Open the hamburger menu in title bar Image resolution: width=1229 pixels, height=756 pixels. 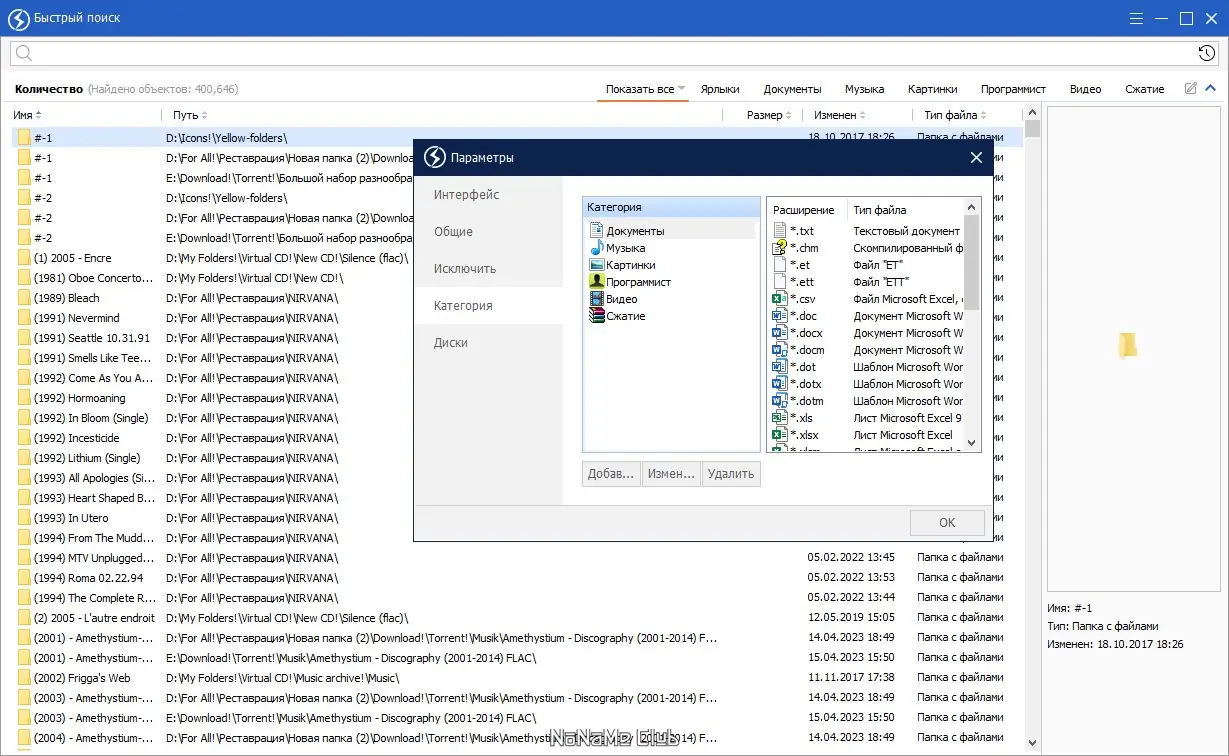pos(1136,18)
